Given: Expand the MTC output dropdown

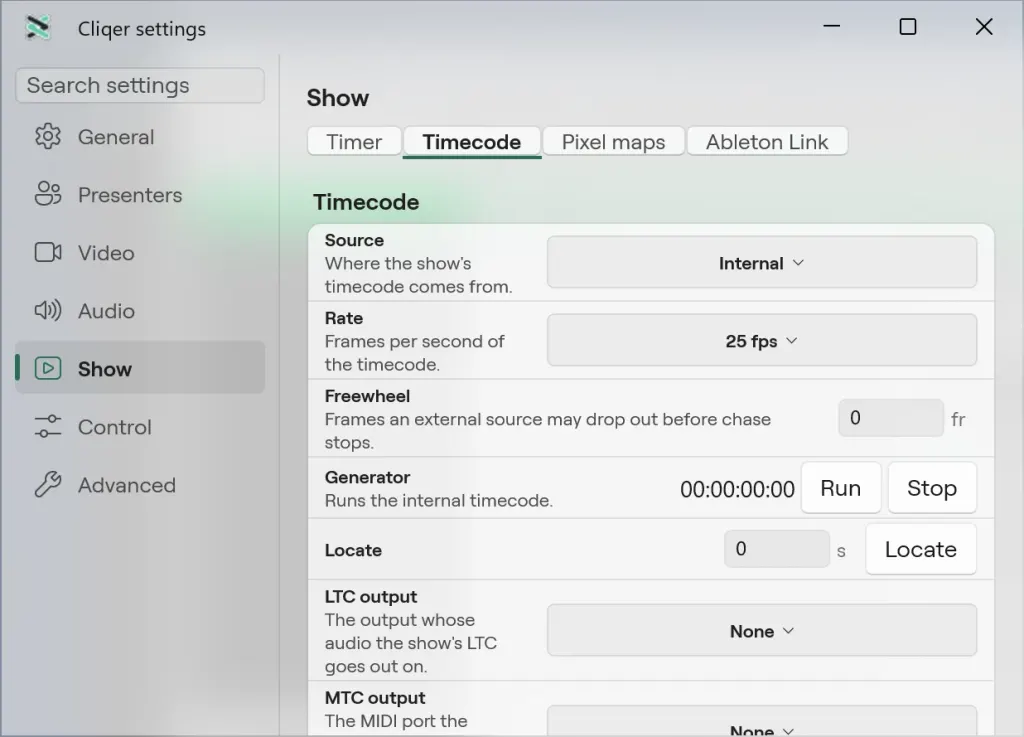Looking at the screenshot, I should coord(761,721).
